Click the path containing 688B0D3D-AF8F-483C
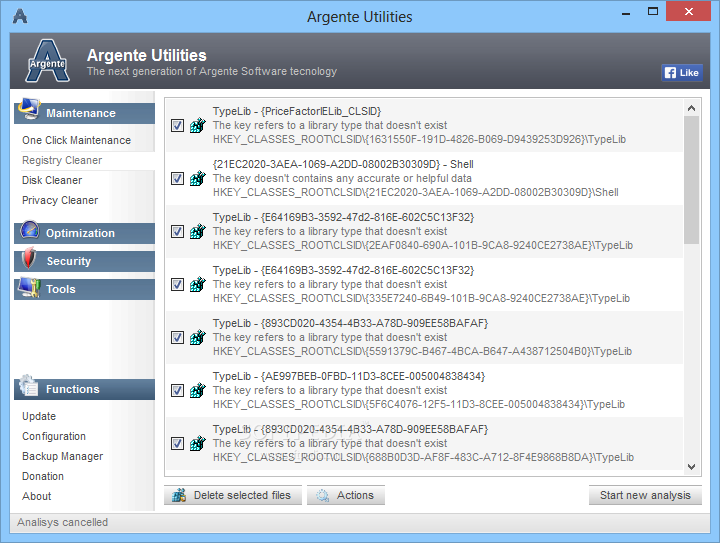This screenshot has width=720, height=543. (x=423, y=457)
